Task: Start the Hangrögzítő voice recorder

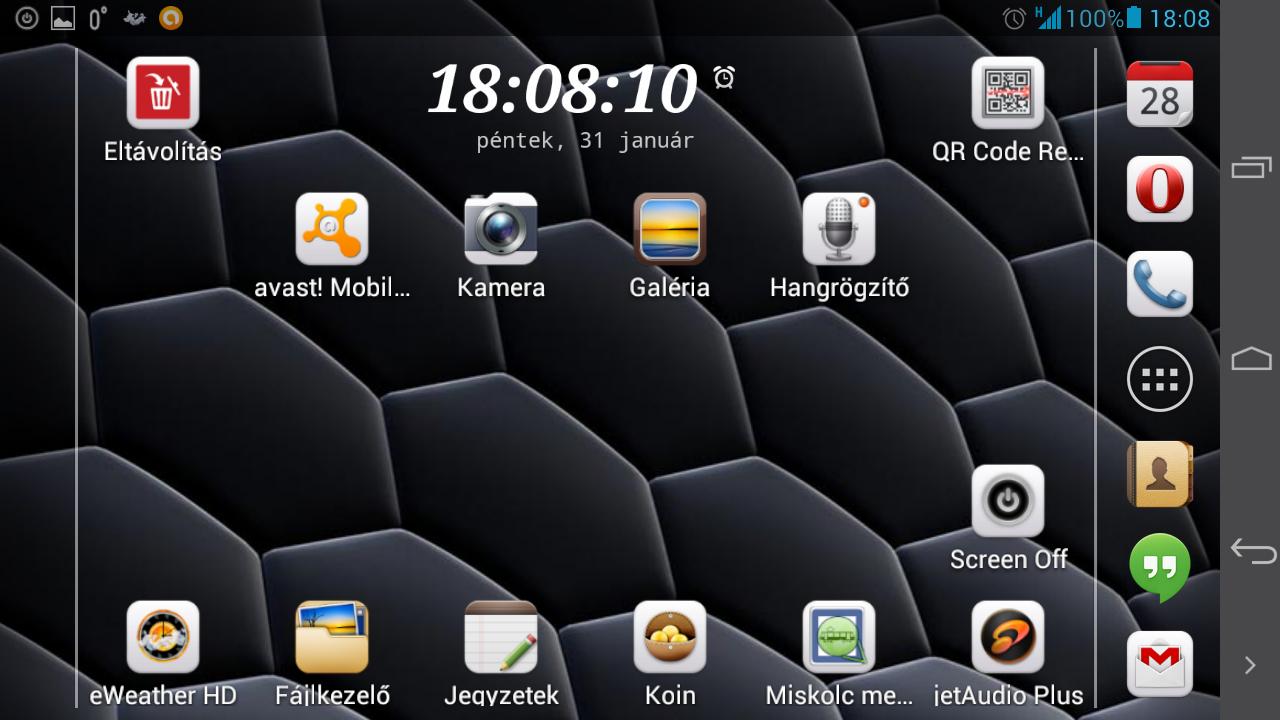Action: [x=839, y=229]
